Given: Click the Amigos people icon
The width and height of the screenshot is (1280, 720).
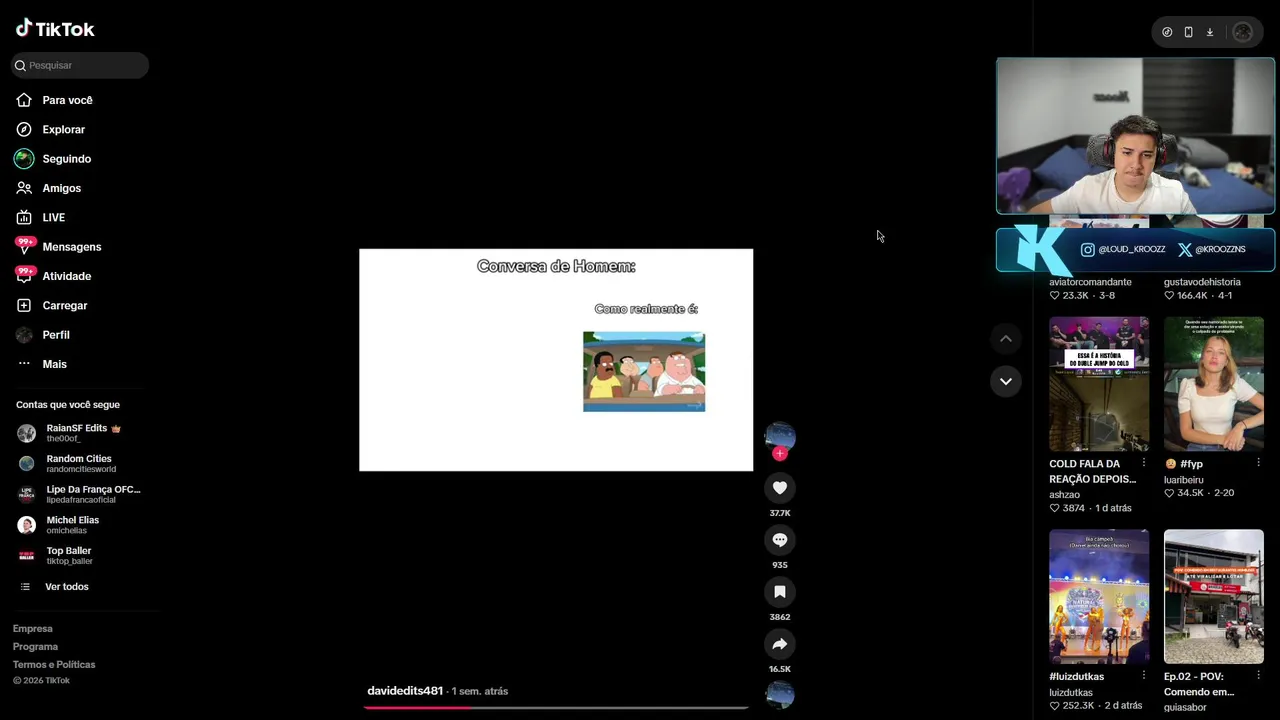Looking at the screenshot, I should point(24,188).
